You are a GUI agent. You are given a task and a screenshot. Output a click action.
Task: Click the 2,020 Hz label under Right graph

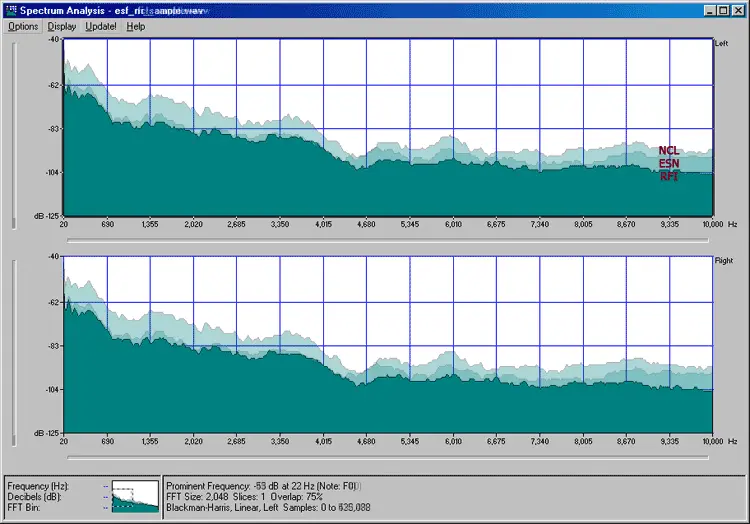point(193,441)
